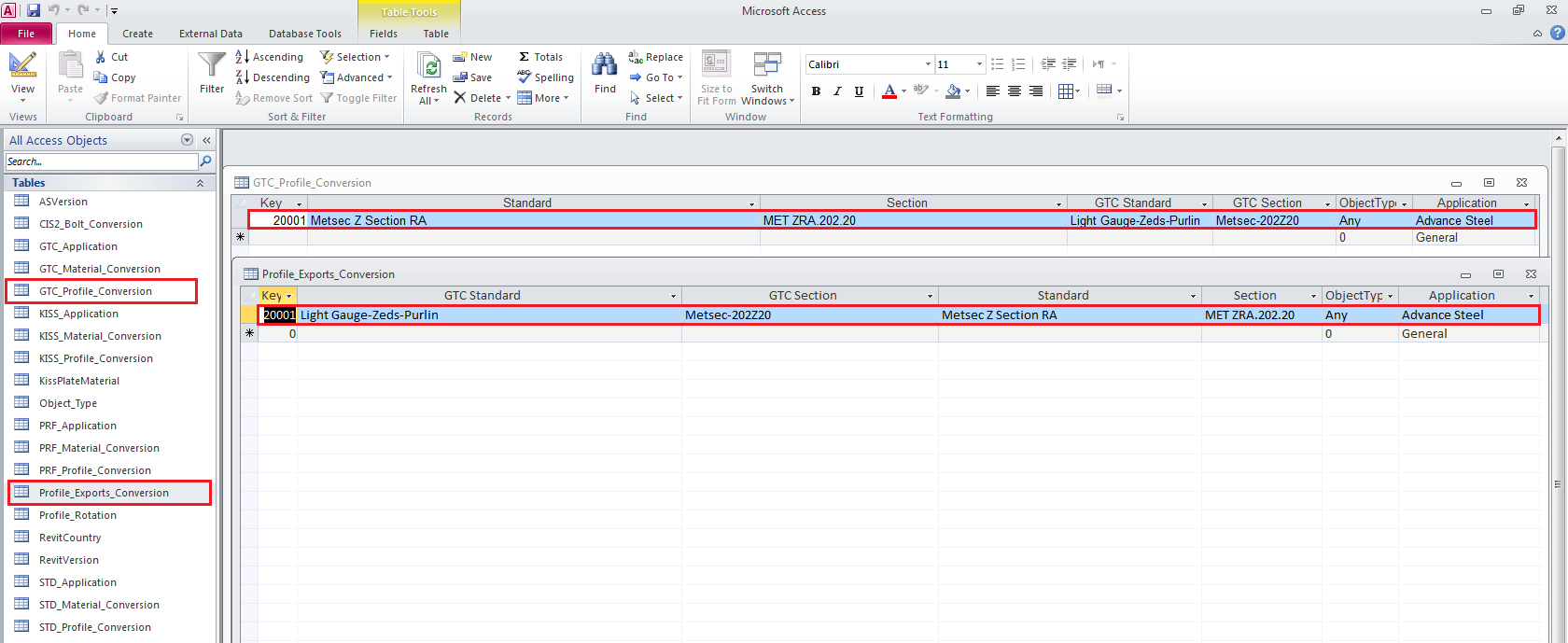This screenshot has height=643, width=1568.
Task: Open the Calibri font name combo box
Action: [869, 64]
